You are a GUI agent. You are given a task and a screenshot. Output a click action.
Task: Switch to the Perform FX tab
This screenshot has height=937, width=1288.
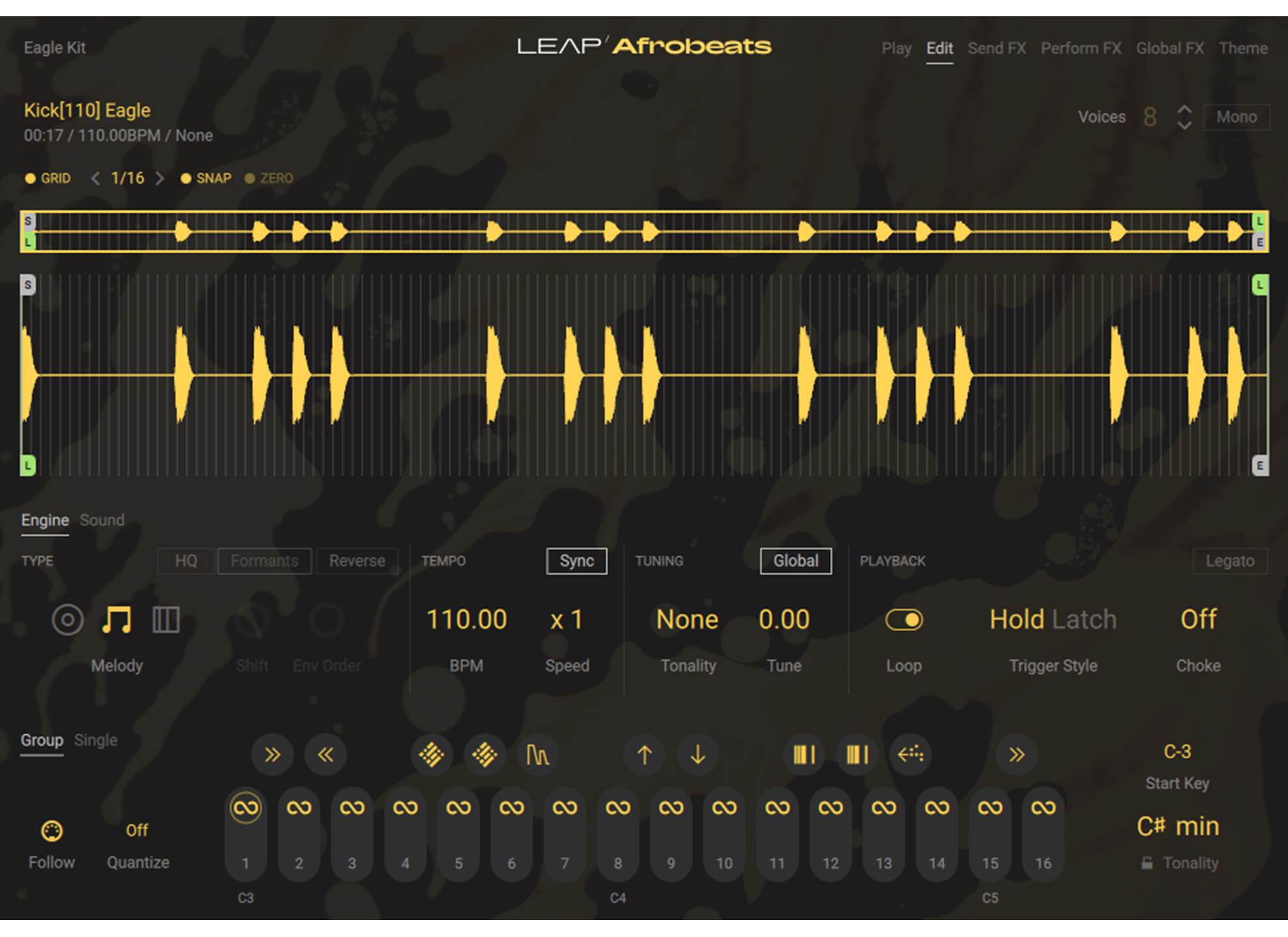[x=1080, y=48]
